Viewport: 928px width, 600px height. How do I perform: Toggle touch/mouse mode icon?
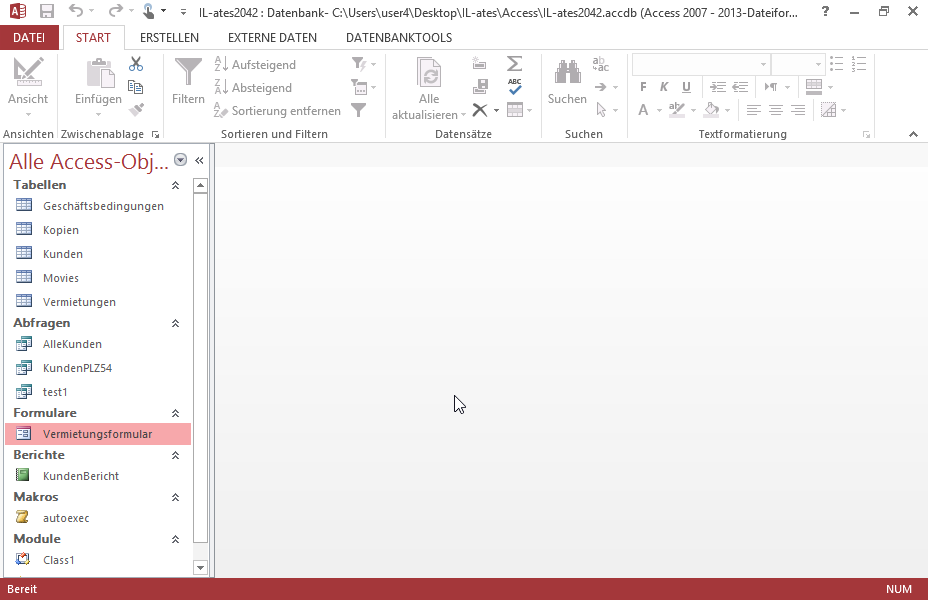(148, 11)
